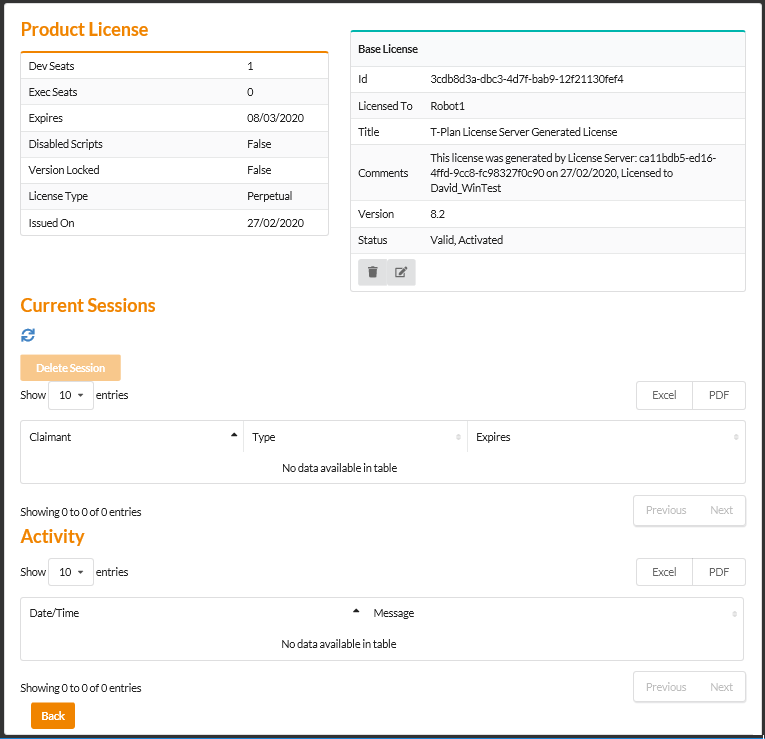The height and width of the screenshot is (739, 765).
Task: Sort activity by the Date/Time column
Action: (191, 613)
